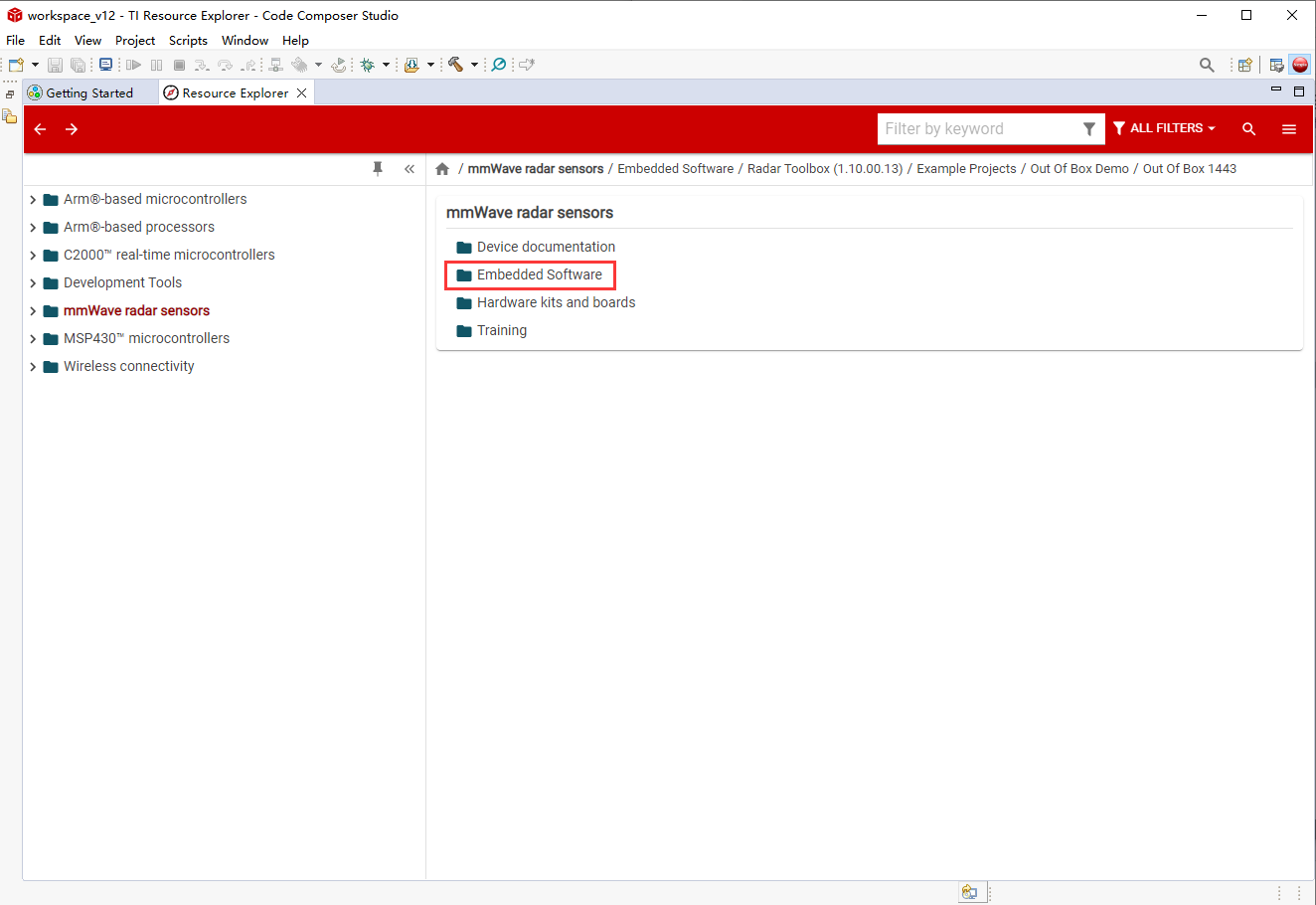This screenshot has height=905, width=1316.
Task: Open the Flash chip icon dropdown arrow
Action: [318, 65]
